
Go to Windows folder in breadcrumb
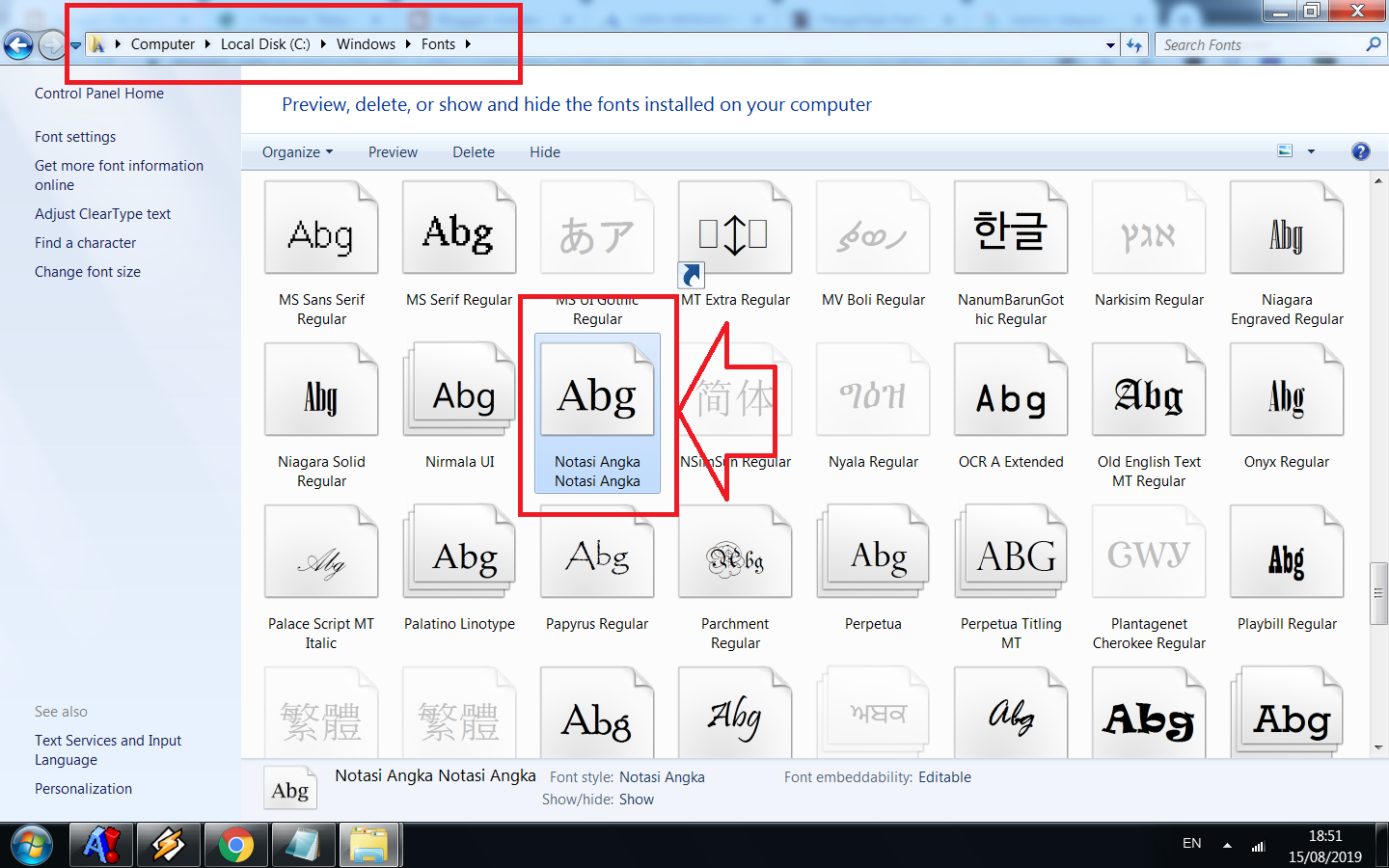[x=366, y=44]
